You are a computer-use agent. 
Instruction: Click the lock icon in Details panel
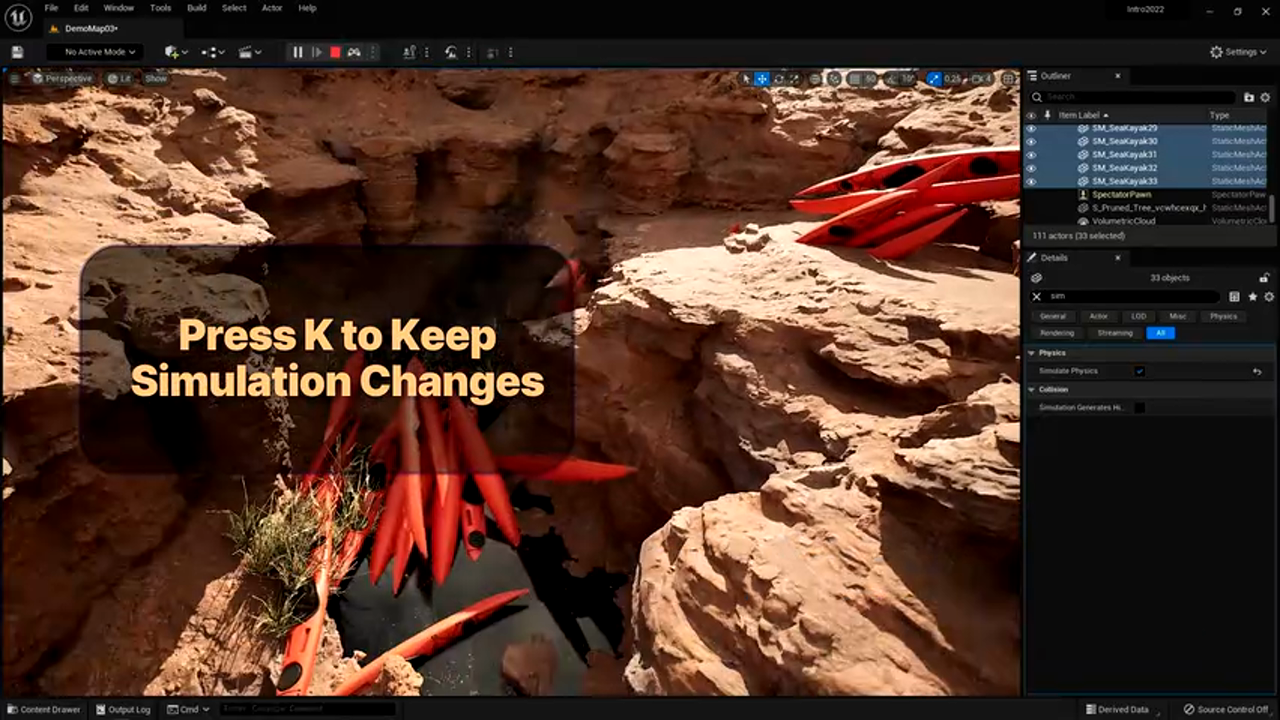pos(1265,278)
